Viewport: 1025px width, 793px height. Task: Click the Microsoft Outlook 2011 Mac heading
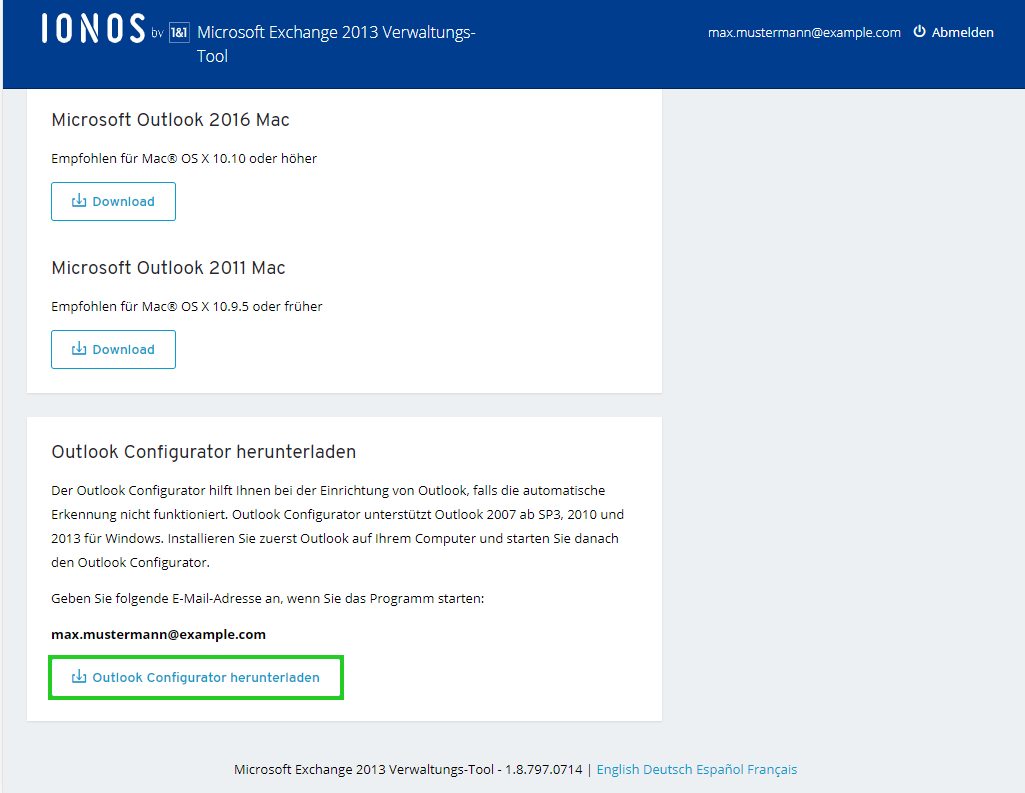click(x=168, y=267)
